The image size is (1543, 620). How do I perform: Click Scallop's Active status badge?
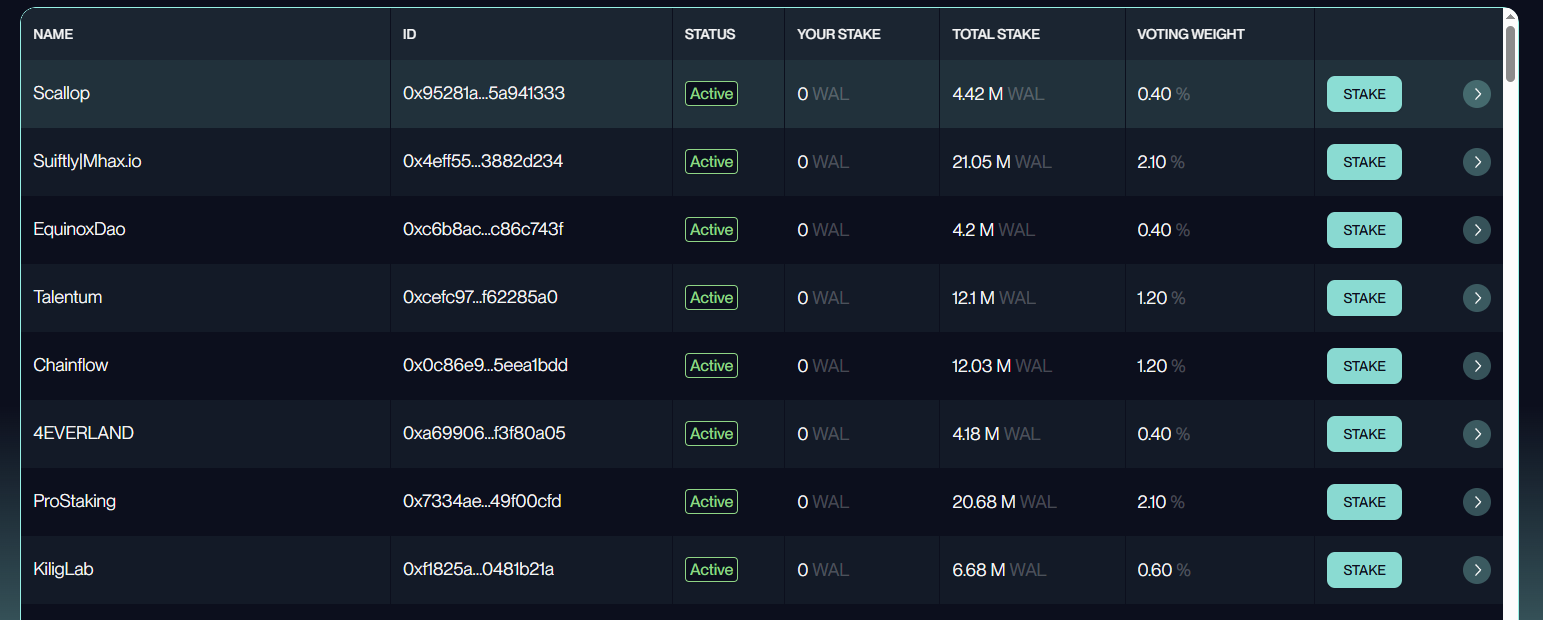pos(711,94)
